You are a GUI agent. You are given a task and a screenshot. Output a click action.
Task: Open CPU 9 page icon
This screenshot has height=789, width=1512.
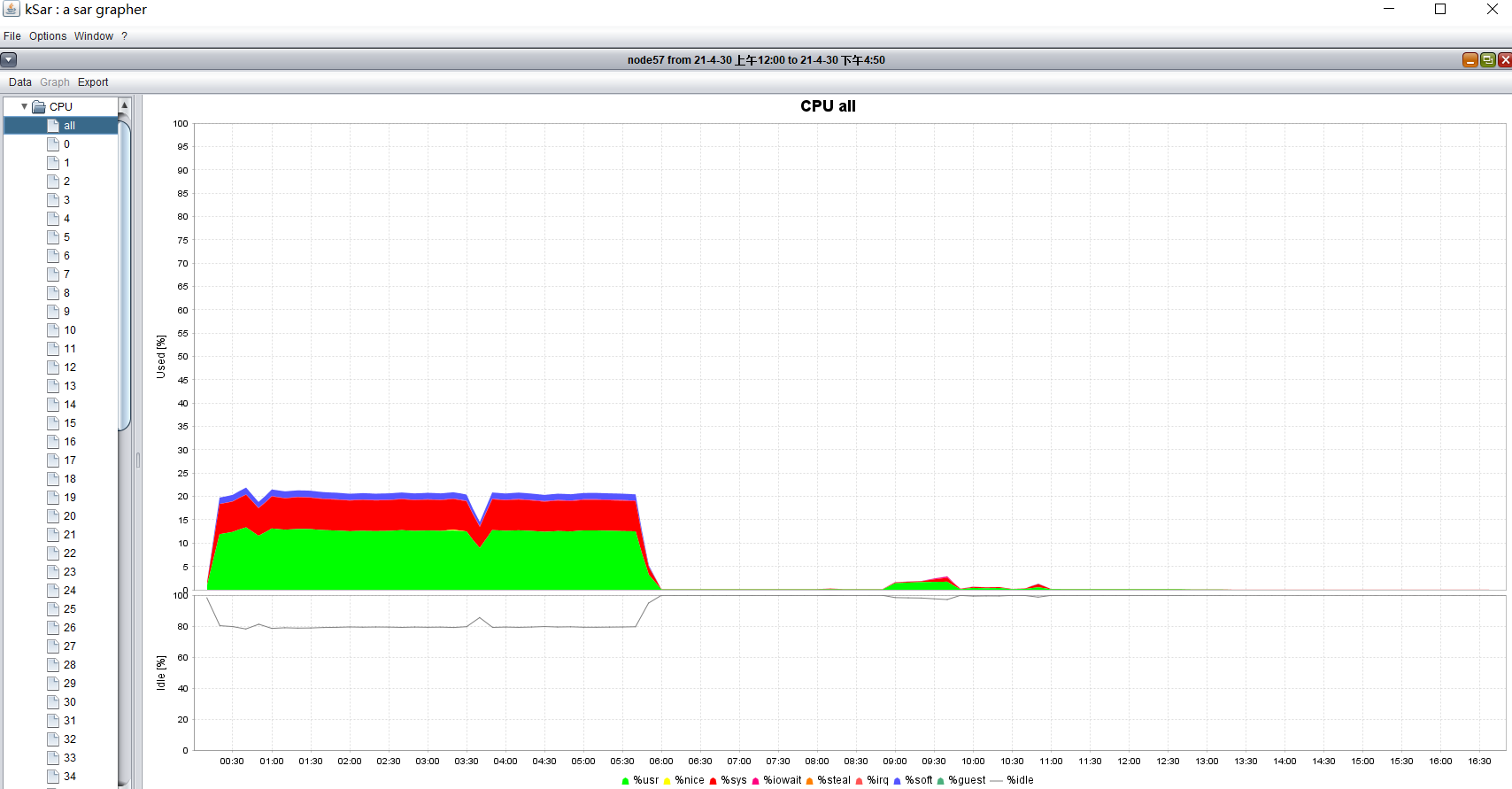53,311
